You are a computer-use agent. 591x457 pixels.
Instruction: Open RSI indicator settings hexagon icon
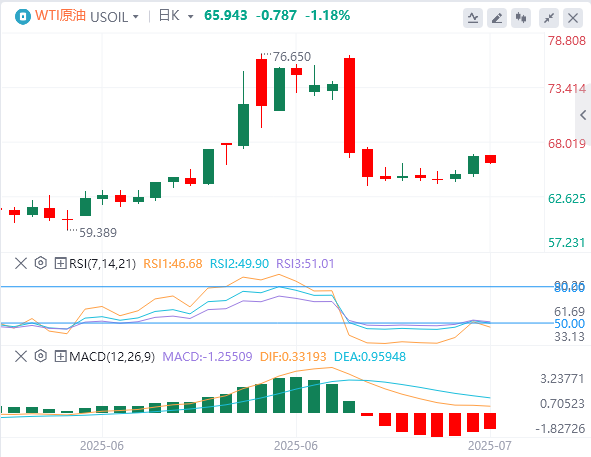tap(40, 263)
